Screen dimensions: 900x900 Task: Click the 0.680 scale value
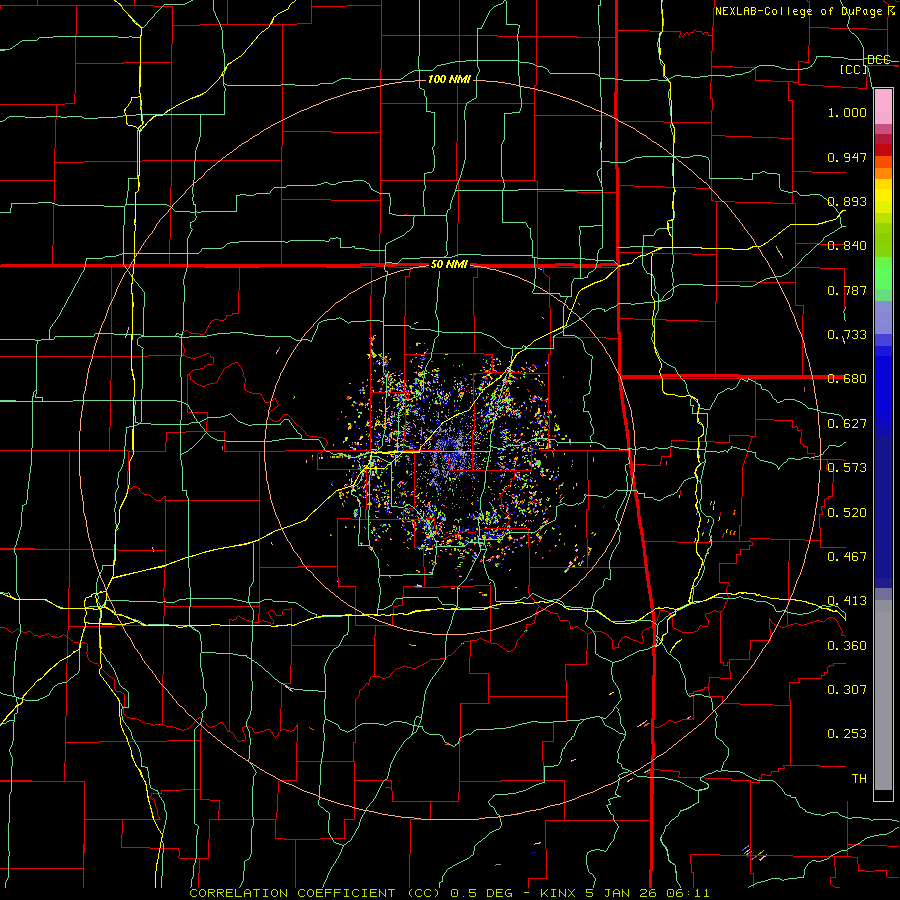(x=847, y=379)
